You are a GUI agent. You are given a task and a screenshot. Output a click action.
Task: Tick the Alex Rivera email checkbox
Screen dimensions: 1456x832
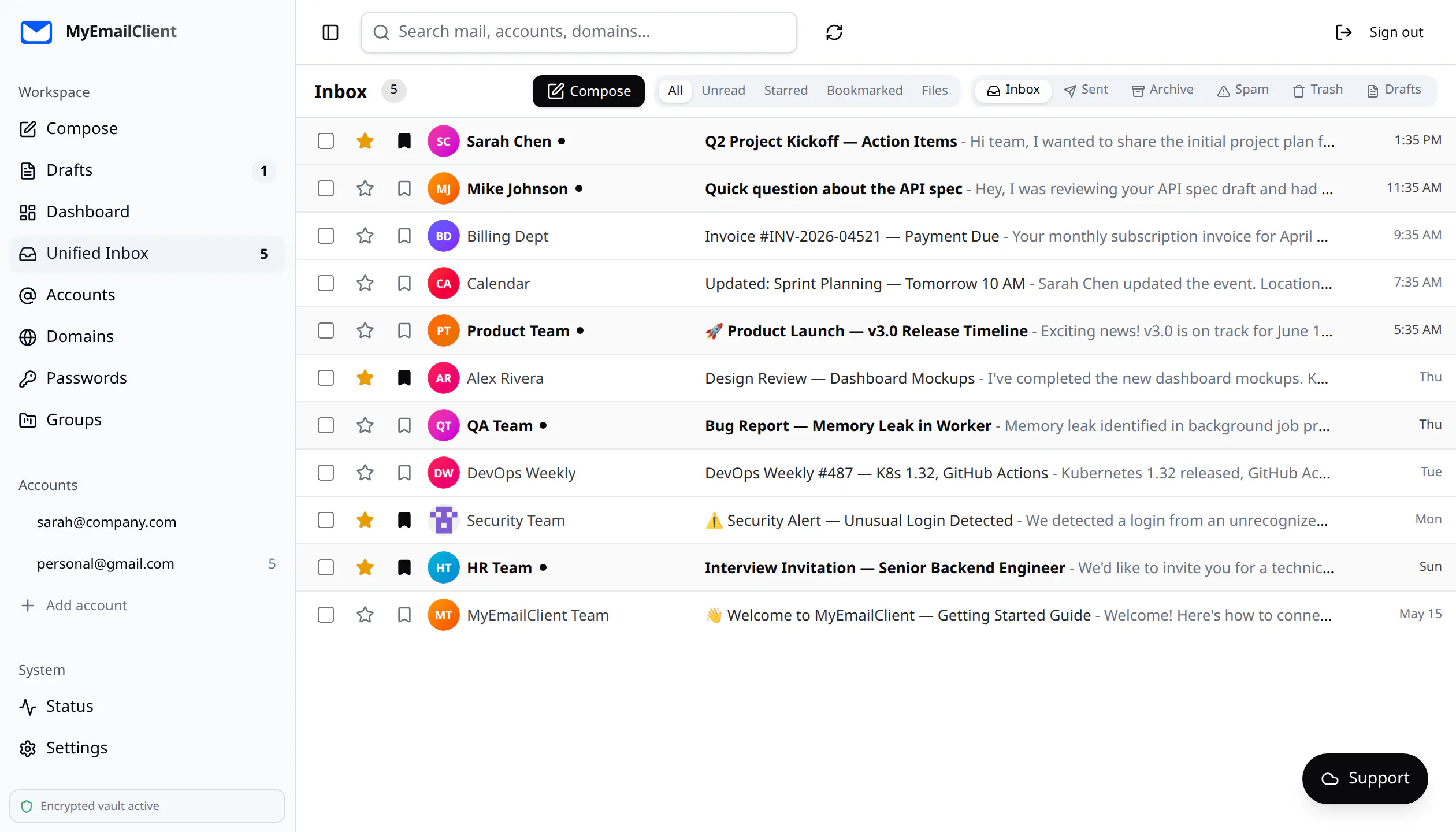(x=326, y=378)
